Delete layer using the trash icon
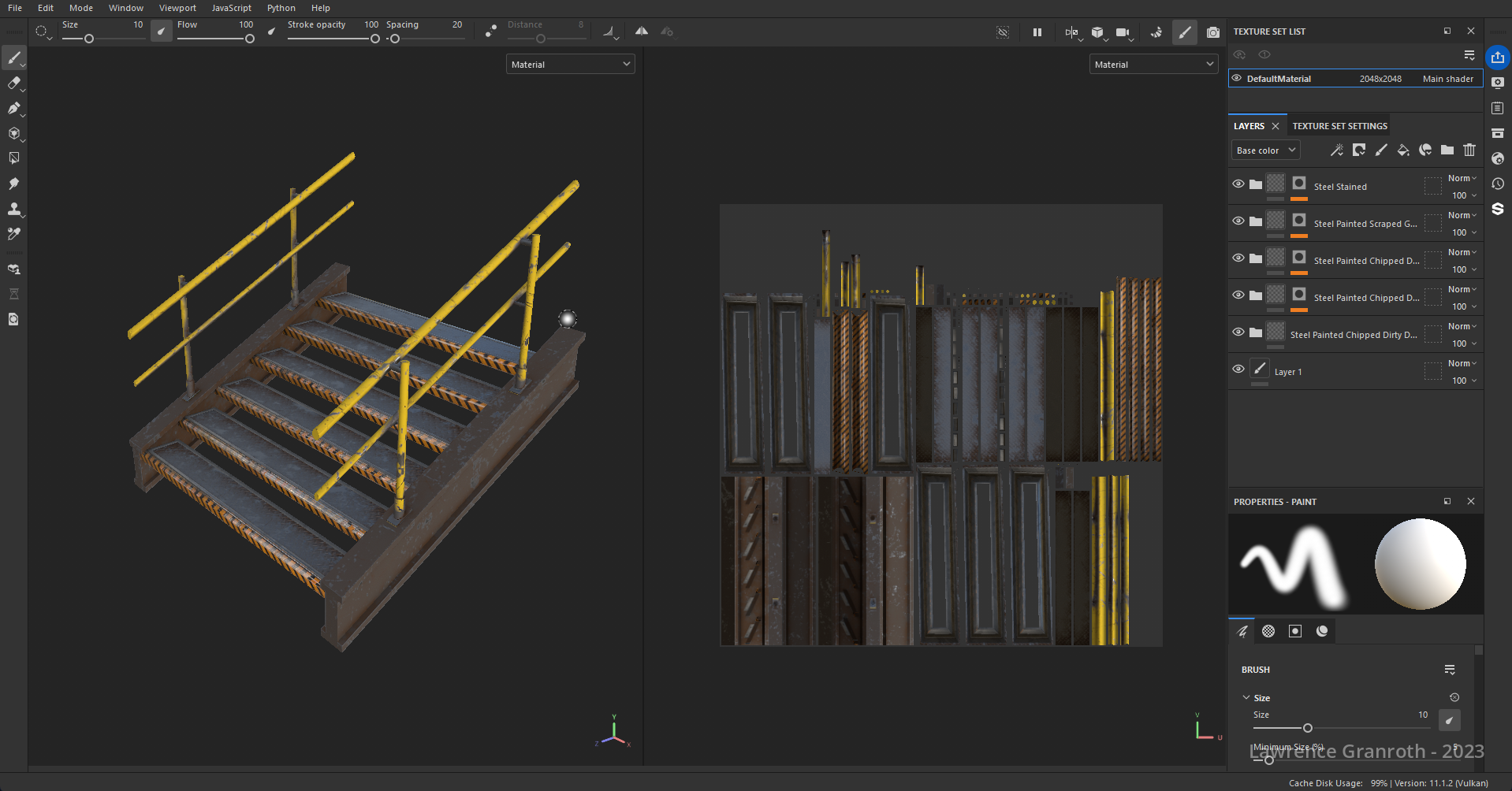Image resolution: width=1512 pixels, height=791 pixels. [x=1469, y=150]
